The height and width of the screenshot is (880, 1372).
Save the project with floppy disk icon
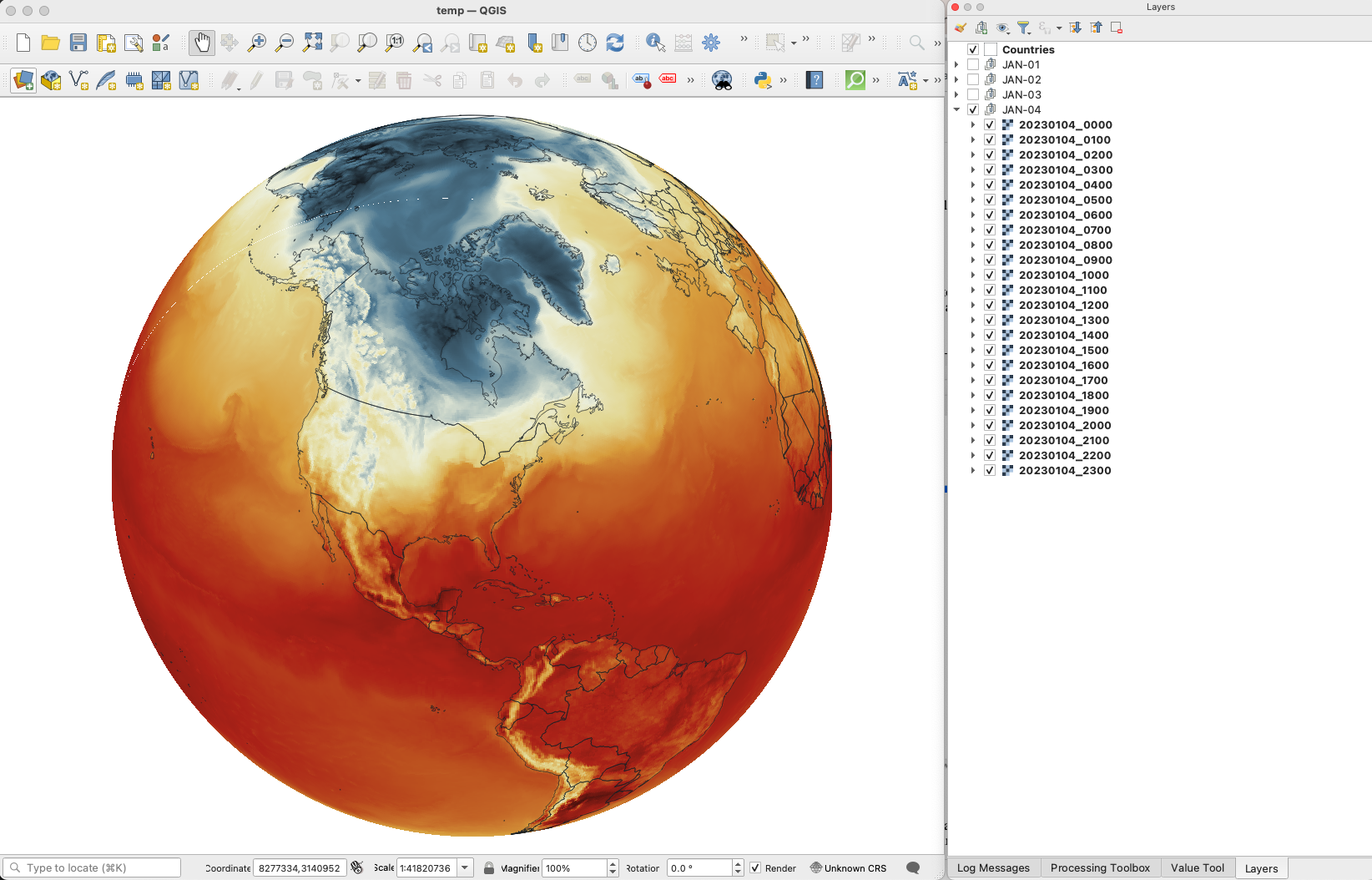(78, 43)
